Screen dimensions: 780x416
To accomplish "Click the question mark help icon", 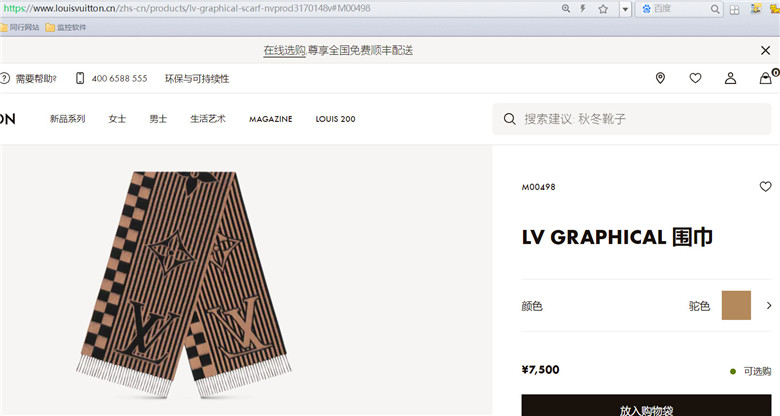I will pyautogui.click(x=4, y=78).
